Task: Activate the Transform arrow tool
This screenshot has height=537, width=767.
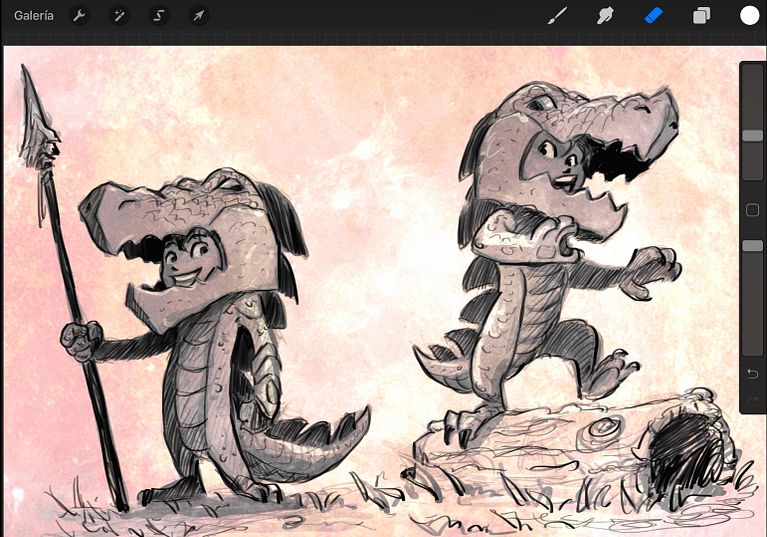Action: [x=199, y=16]
